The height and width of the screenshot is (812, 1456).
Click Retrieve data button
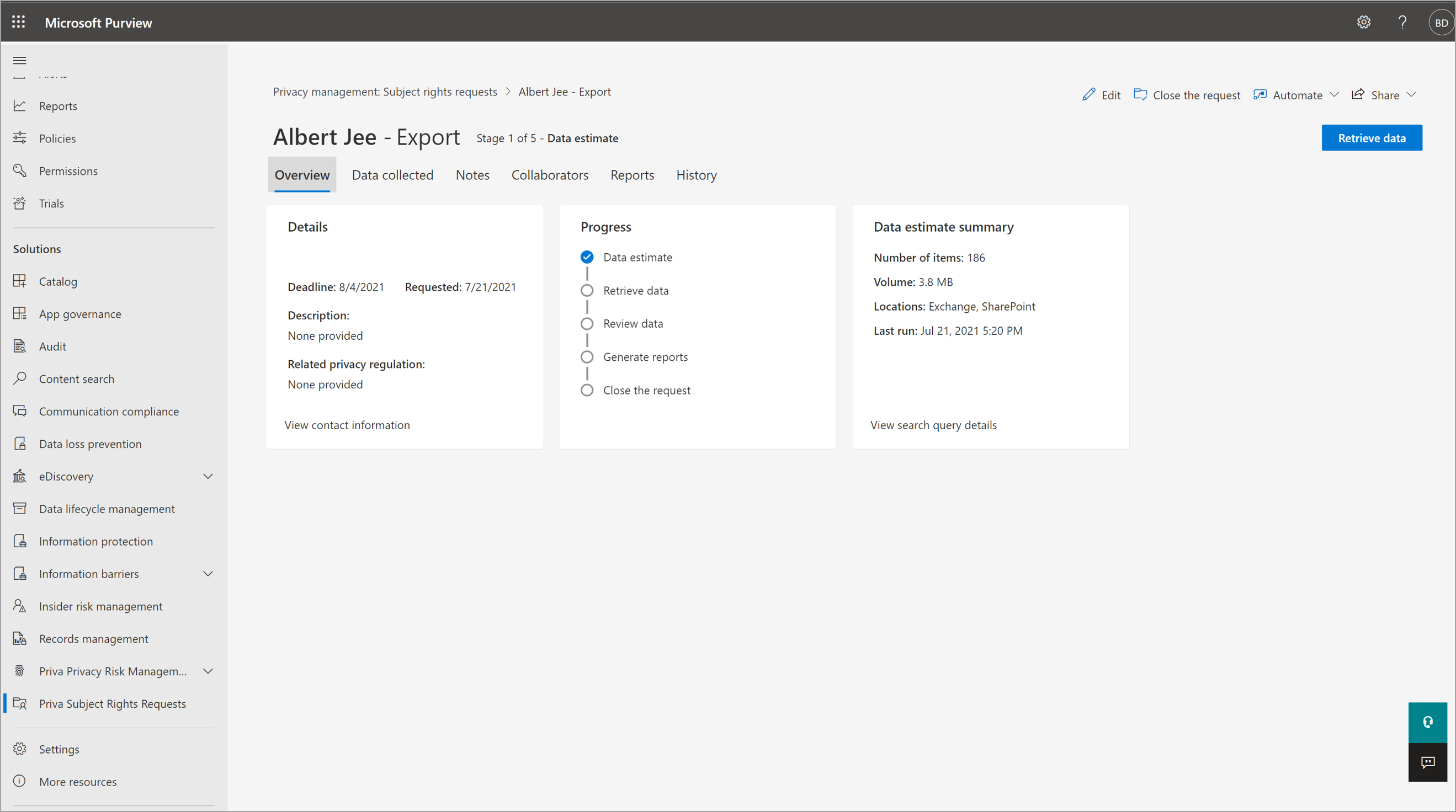click(1371, 138)
